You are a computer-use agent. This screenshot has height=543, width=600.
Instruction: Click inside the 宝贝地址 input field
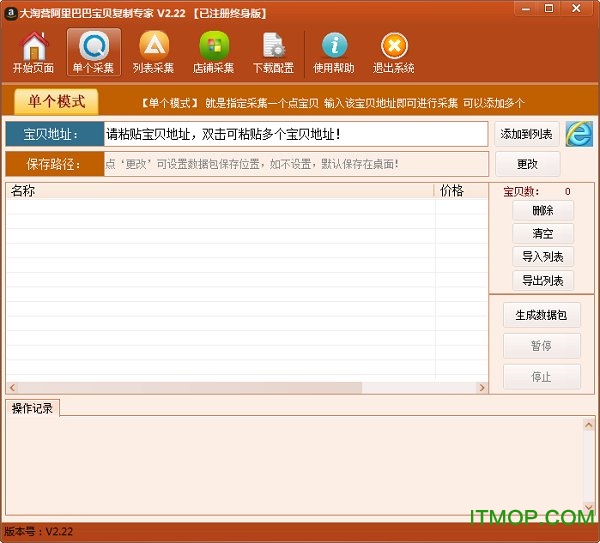(297, 134)
